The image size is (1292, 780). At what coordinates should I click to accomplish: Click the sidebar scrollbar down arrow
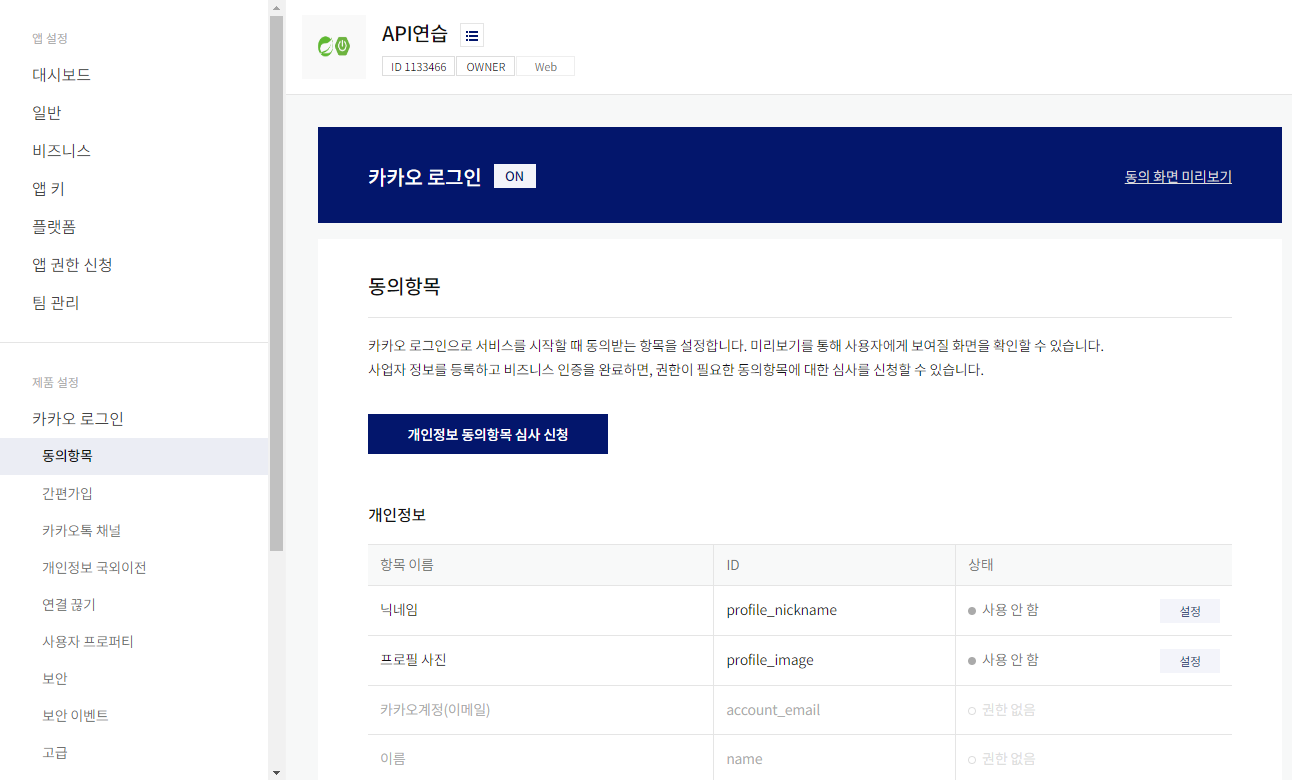277,772
